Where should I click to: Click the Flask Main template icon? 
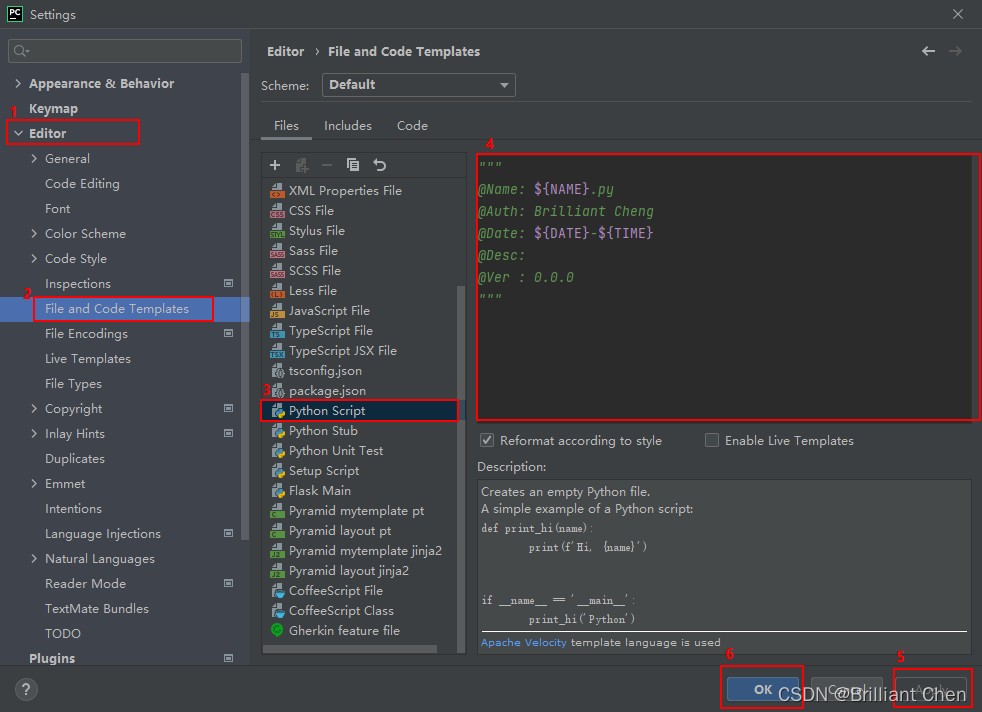277,490
